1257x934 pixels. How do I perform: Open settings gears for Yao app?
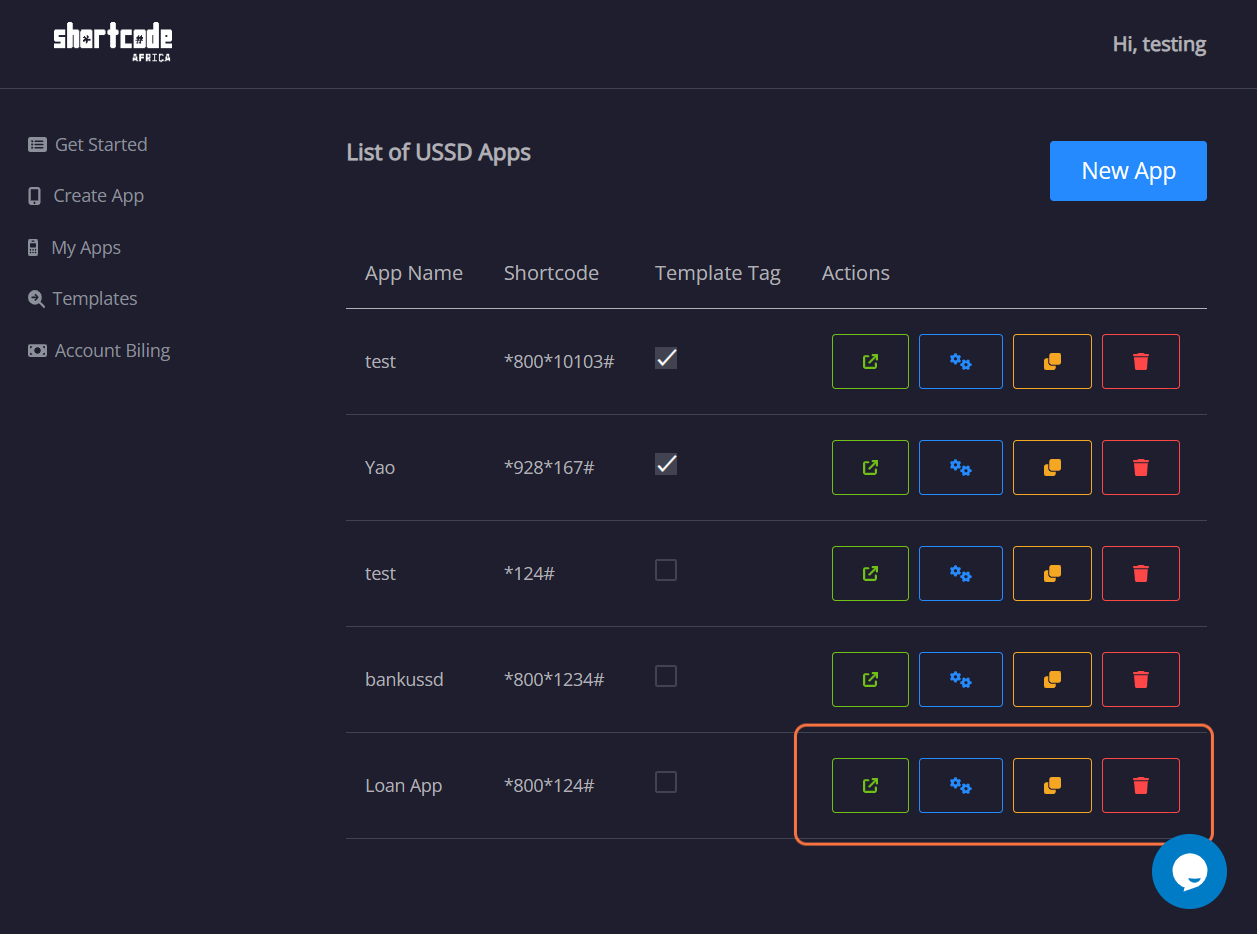click(x=960, y=467)
